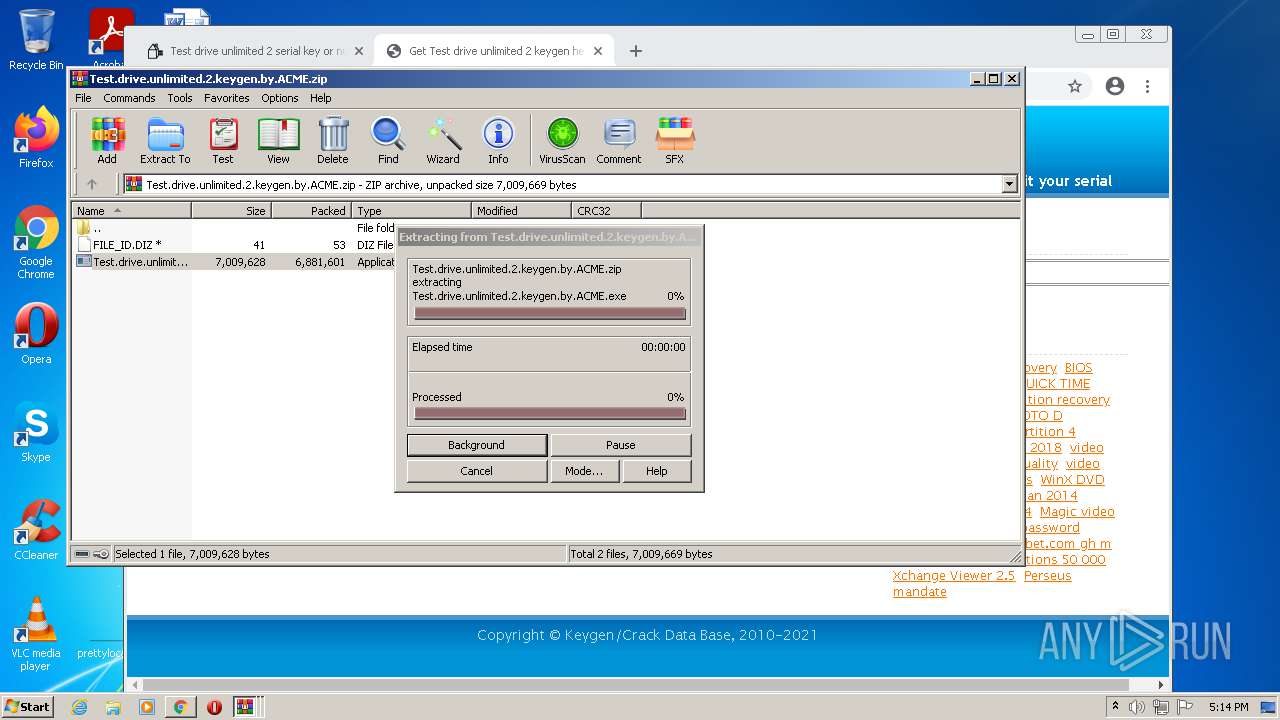Sort file list by CRC32 column
The height and width of the screenshot is (720, 1280).
pyautogui.click(x=606, y=211)
